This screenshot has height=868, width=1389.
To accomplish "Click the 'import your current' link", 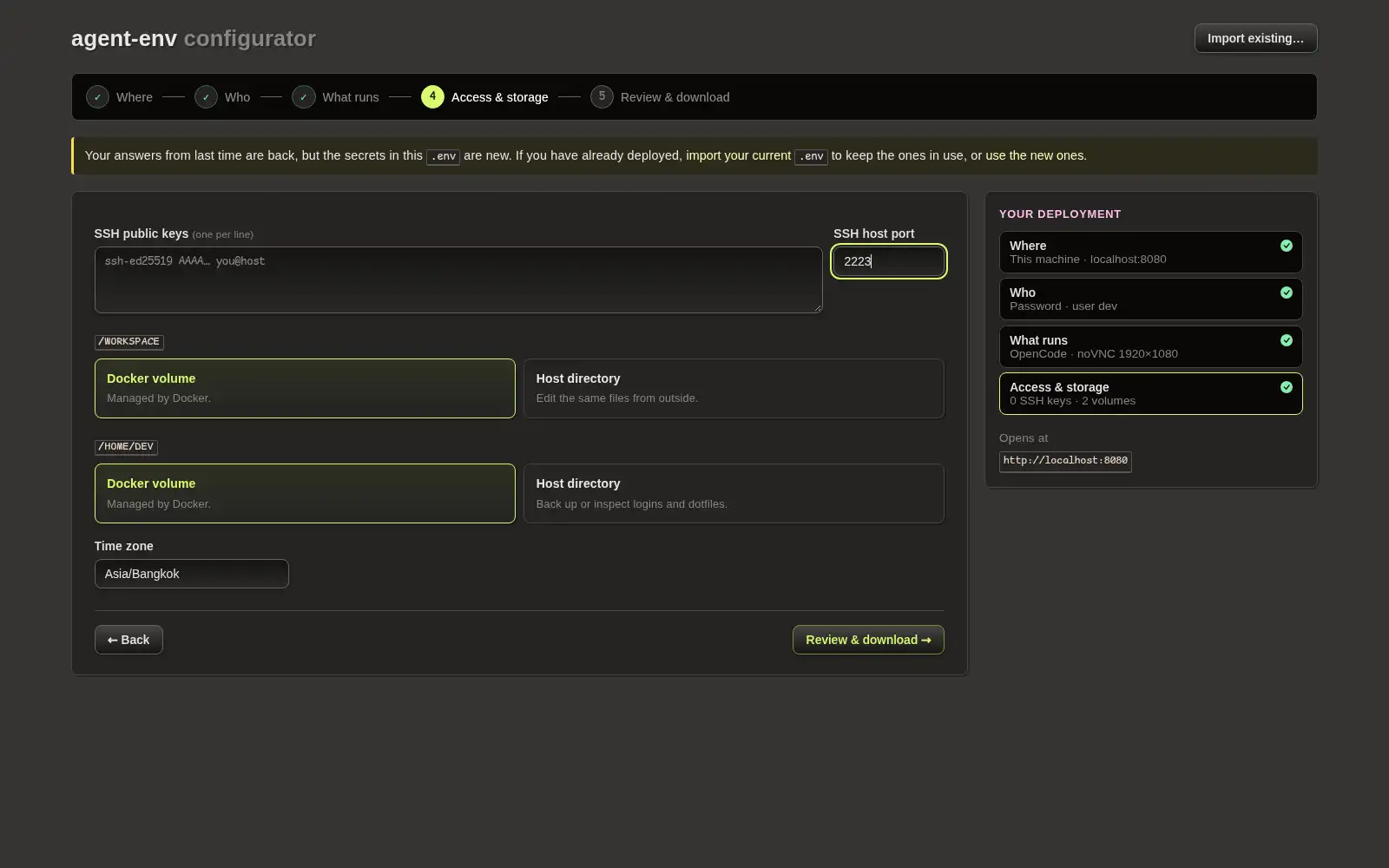I will [739, 155].
